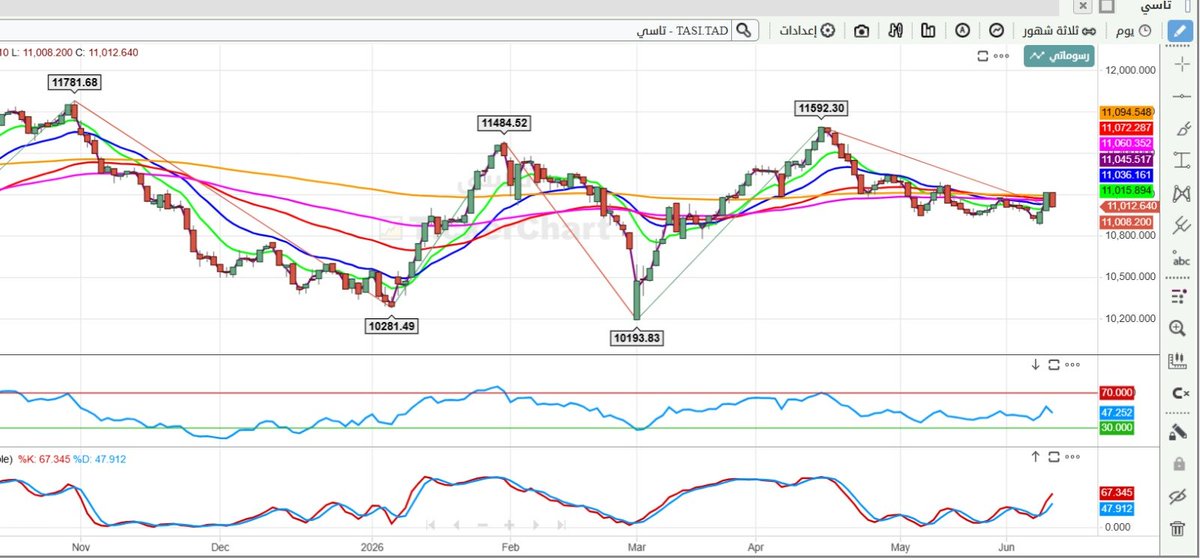1200x560 pixels.
Task: Click the 11,008.200 price label
Action: click(x=1127, y=222)
